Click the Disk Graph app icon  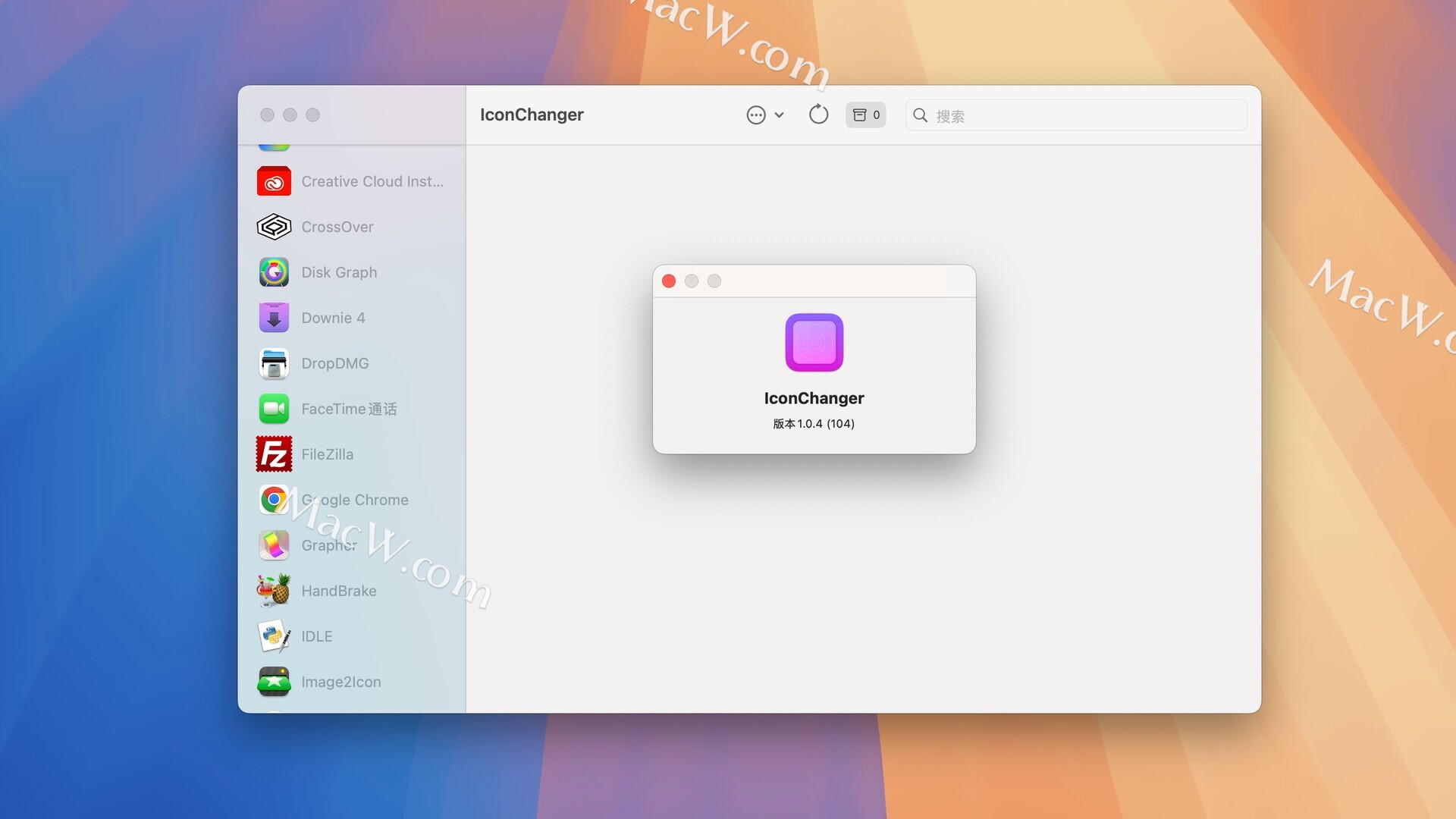[274, 272]
